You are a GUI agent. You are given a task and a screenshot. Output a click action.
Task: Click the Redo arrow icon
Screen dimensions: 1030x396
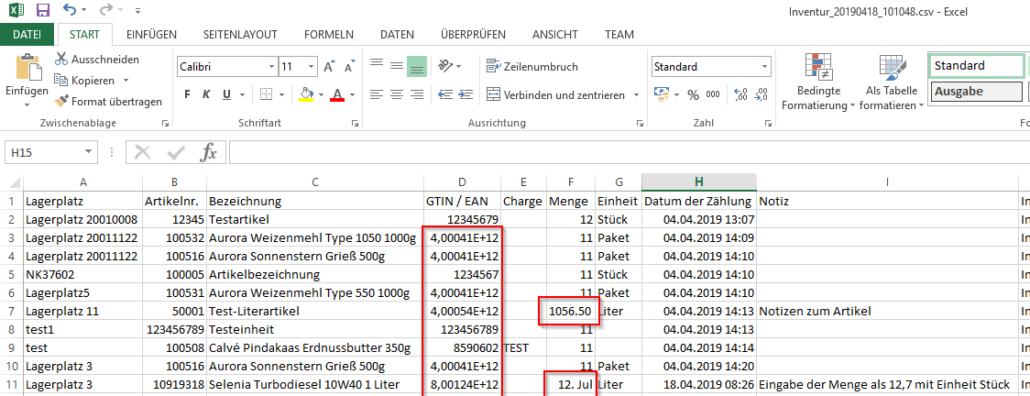coord(106,10)
